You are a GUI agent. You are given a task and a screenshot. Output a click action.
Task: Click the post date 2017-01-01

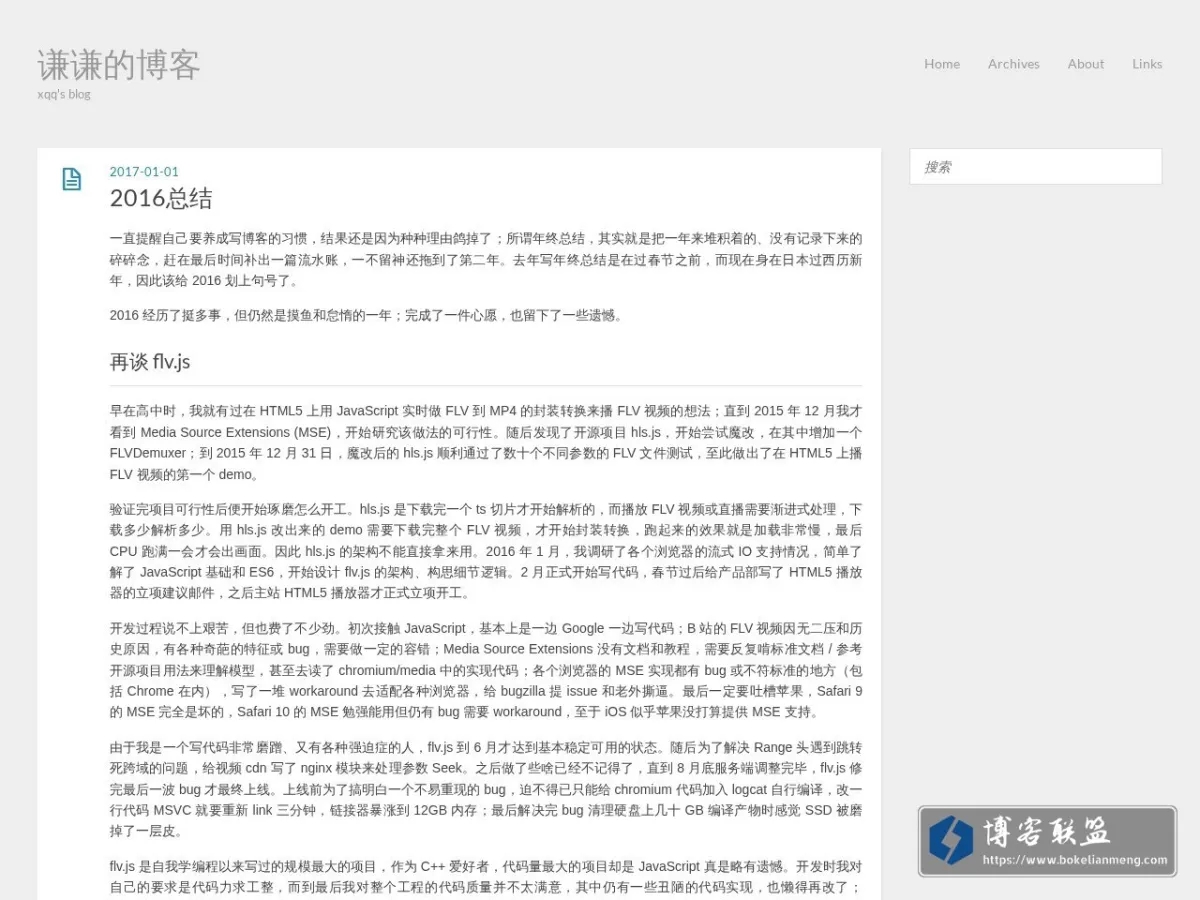[144, 171]
